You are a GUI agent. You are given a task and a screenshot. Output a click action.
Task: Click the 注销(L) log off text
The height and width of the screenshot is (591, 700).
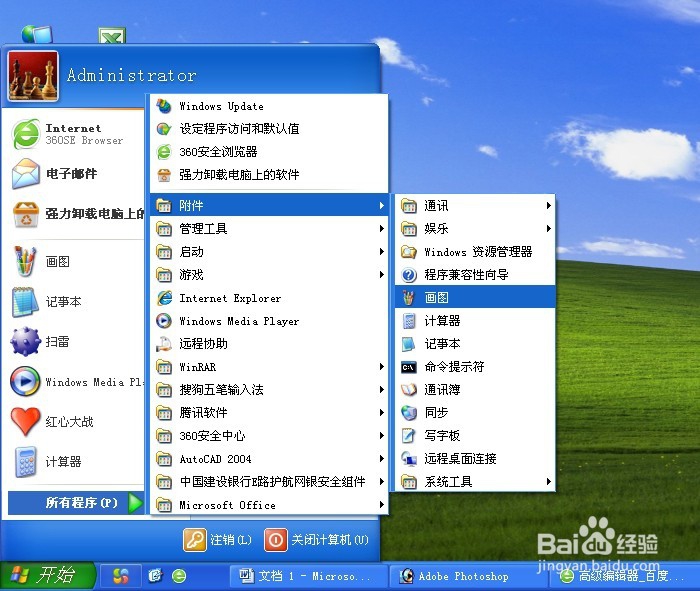coord(231,540)
